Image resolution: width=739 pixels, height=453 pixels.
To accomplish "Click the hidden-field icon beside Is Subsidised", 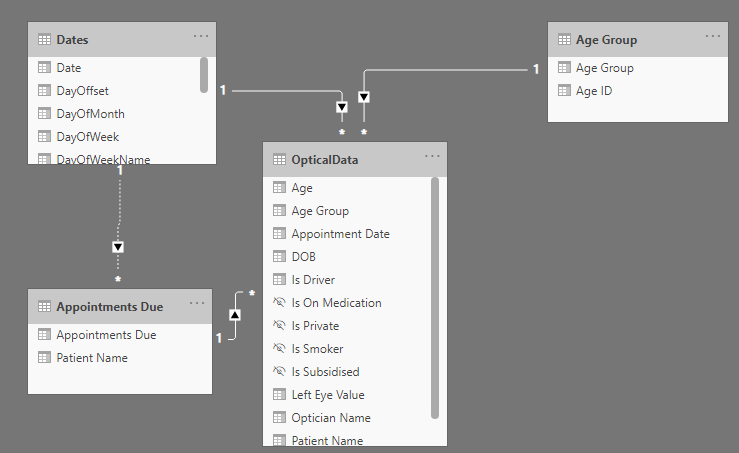I will click(x=279, y=371).
